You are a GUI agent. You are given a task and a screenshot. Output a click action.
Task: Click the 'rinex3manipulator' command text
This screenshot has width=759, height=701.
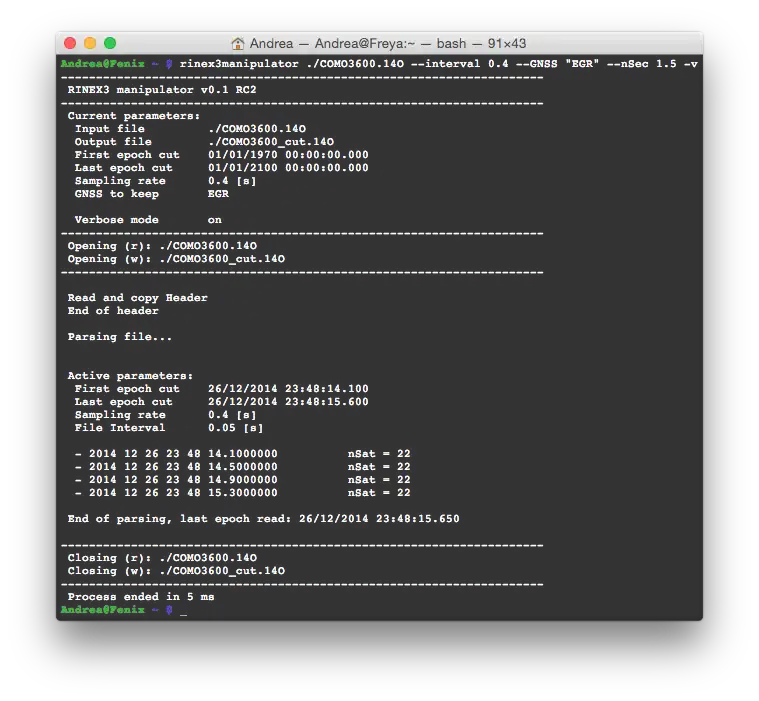pyautogui.click(x=239, y=64)
